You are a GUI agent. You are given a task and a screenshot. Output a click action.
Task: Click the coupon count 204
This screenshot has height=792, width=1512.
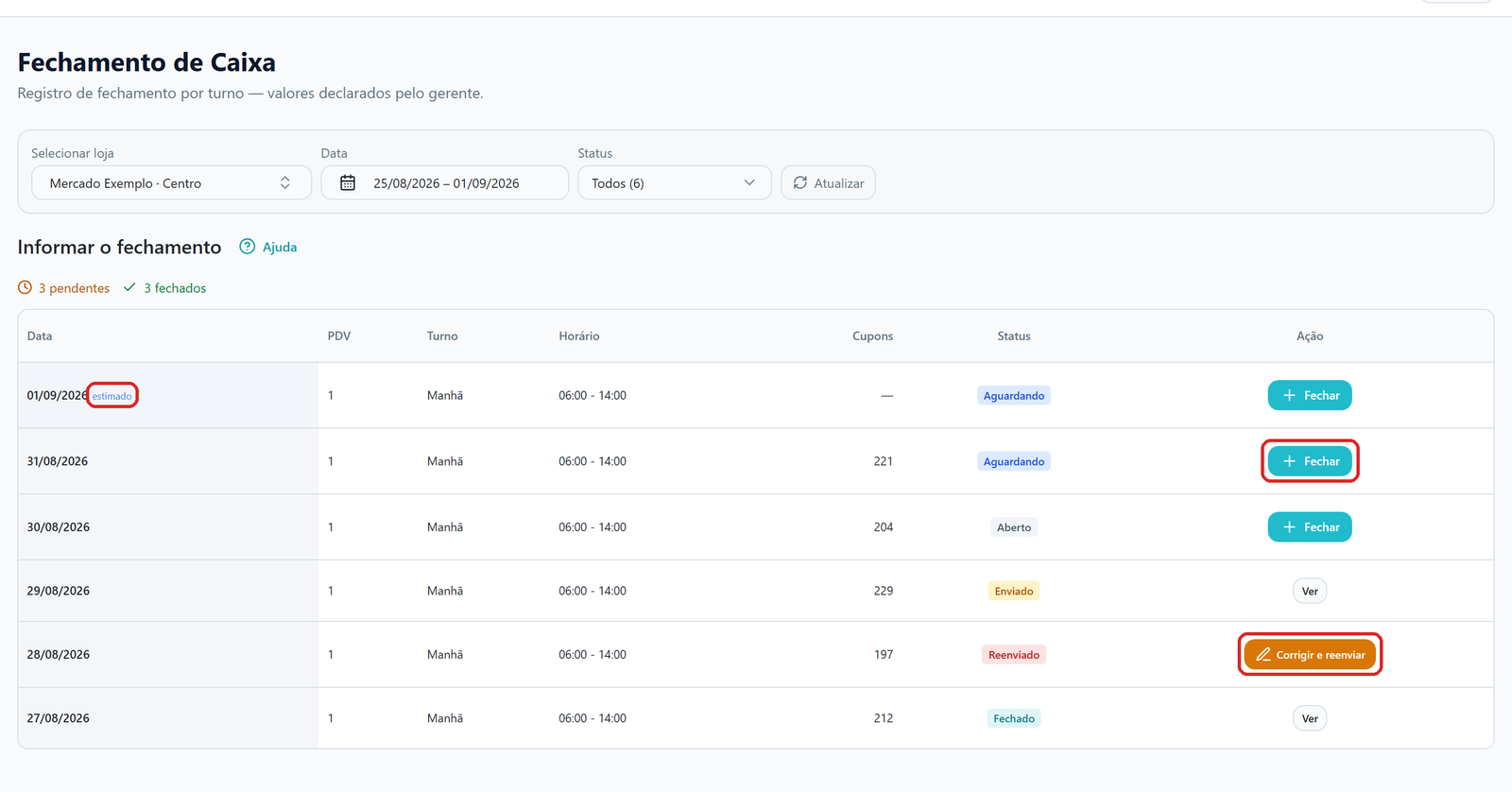coord(884,526)
